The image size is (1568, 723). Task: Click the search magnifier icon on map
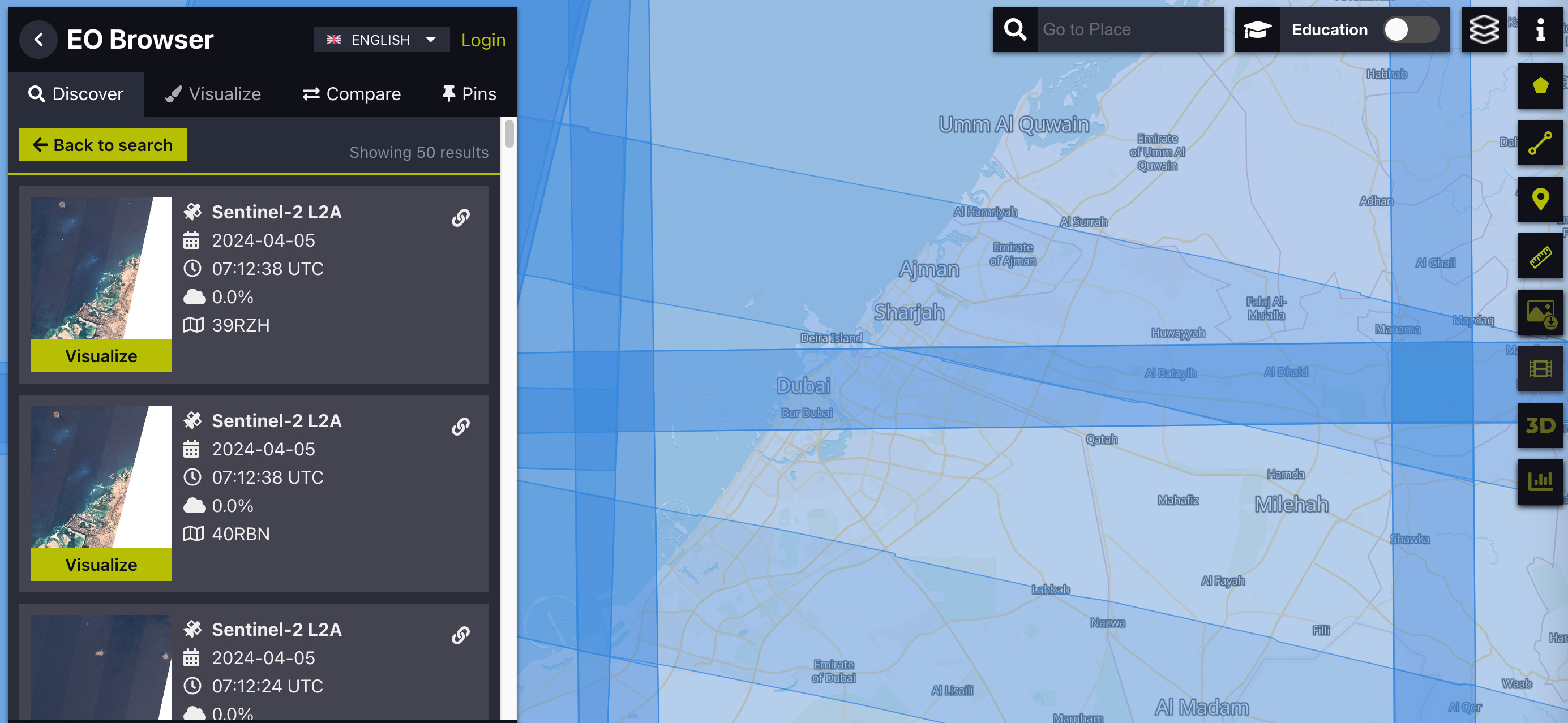1015,29
